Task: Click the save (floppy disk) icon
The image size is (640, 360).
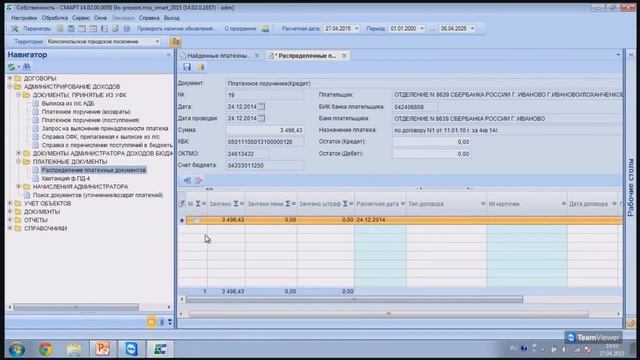Action: coord(187,67)
